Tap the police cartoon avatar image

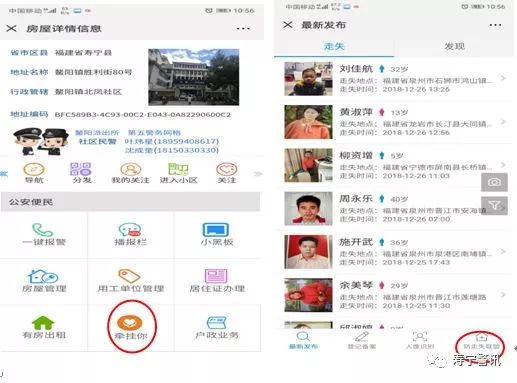click(x=41, y=141)
